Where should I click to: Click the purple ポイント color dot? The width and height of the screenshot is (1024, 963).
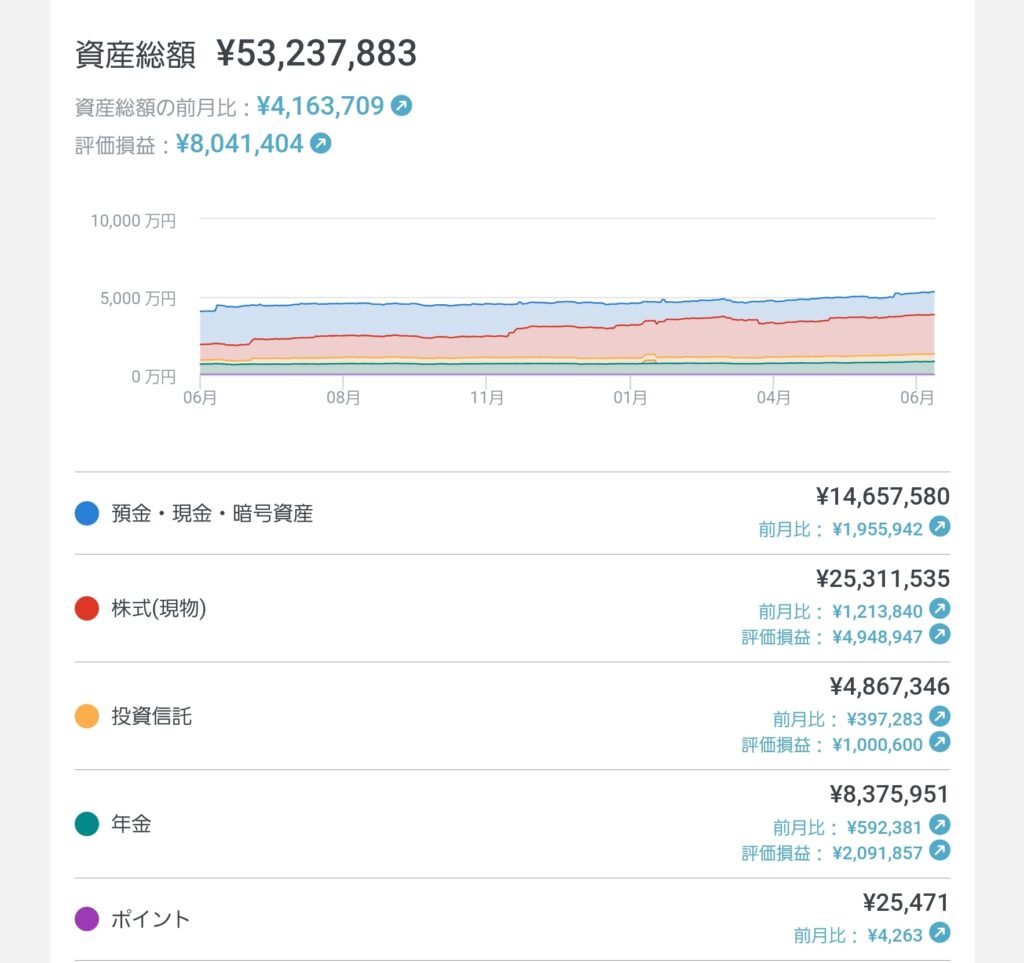pyautogui.click(x=87, y=919)
